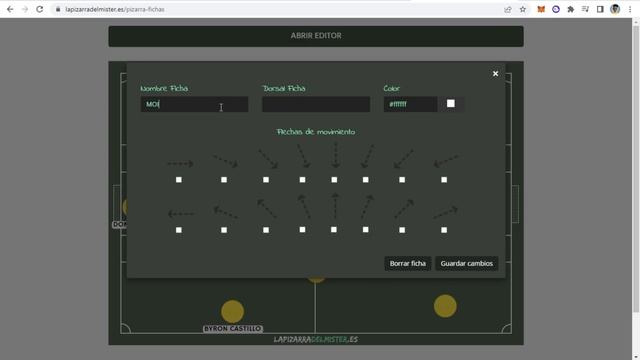Check the left-pointing arrow in bottom row
The height and width of the screenshot is (360, 640).
pos(179,230)
